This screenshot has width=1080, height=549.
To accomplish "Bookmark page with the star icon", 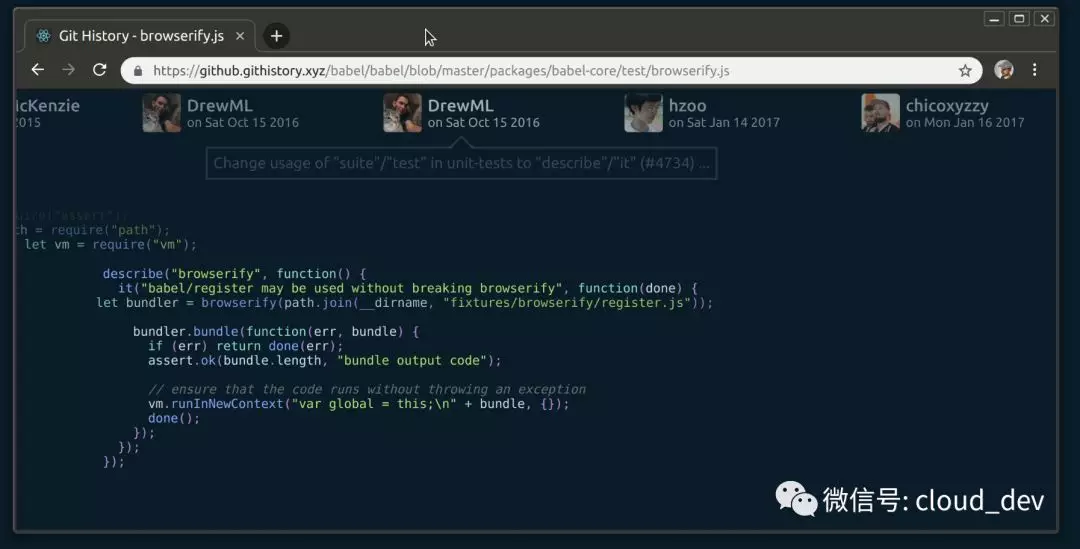I will tap(965, 70).
